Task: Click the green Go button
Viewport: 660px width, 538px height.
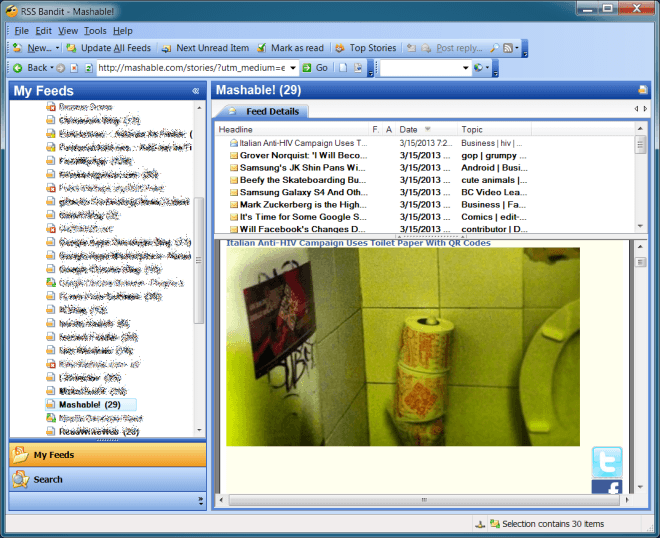Action: 315,68
